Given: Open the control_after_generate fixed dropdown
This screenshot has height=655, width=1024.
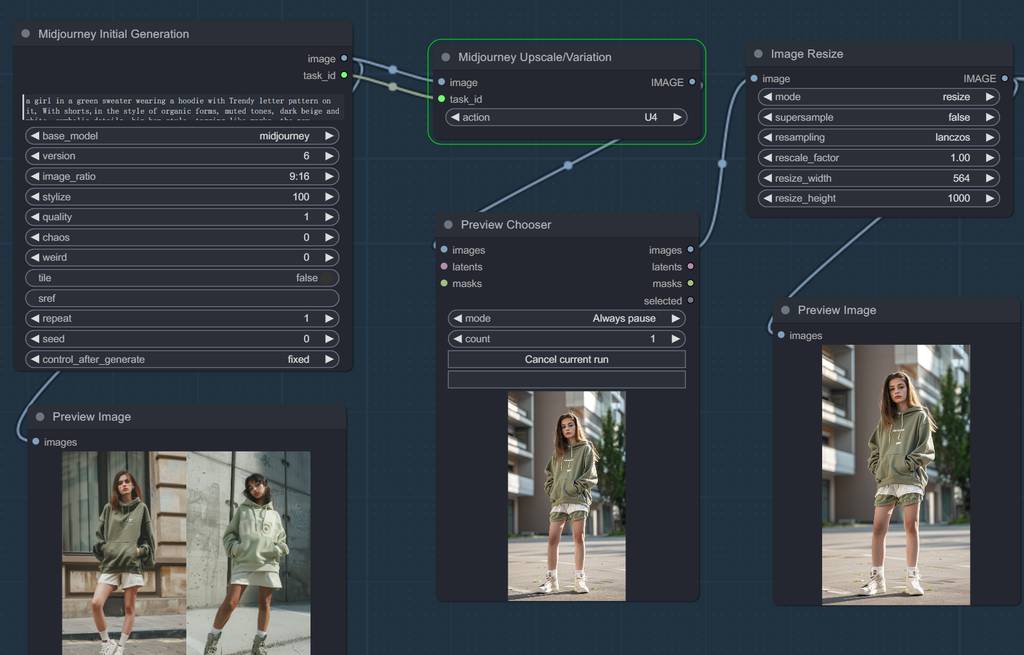Looking at the screenshot, I should click(182, 359).
